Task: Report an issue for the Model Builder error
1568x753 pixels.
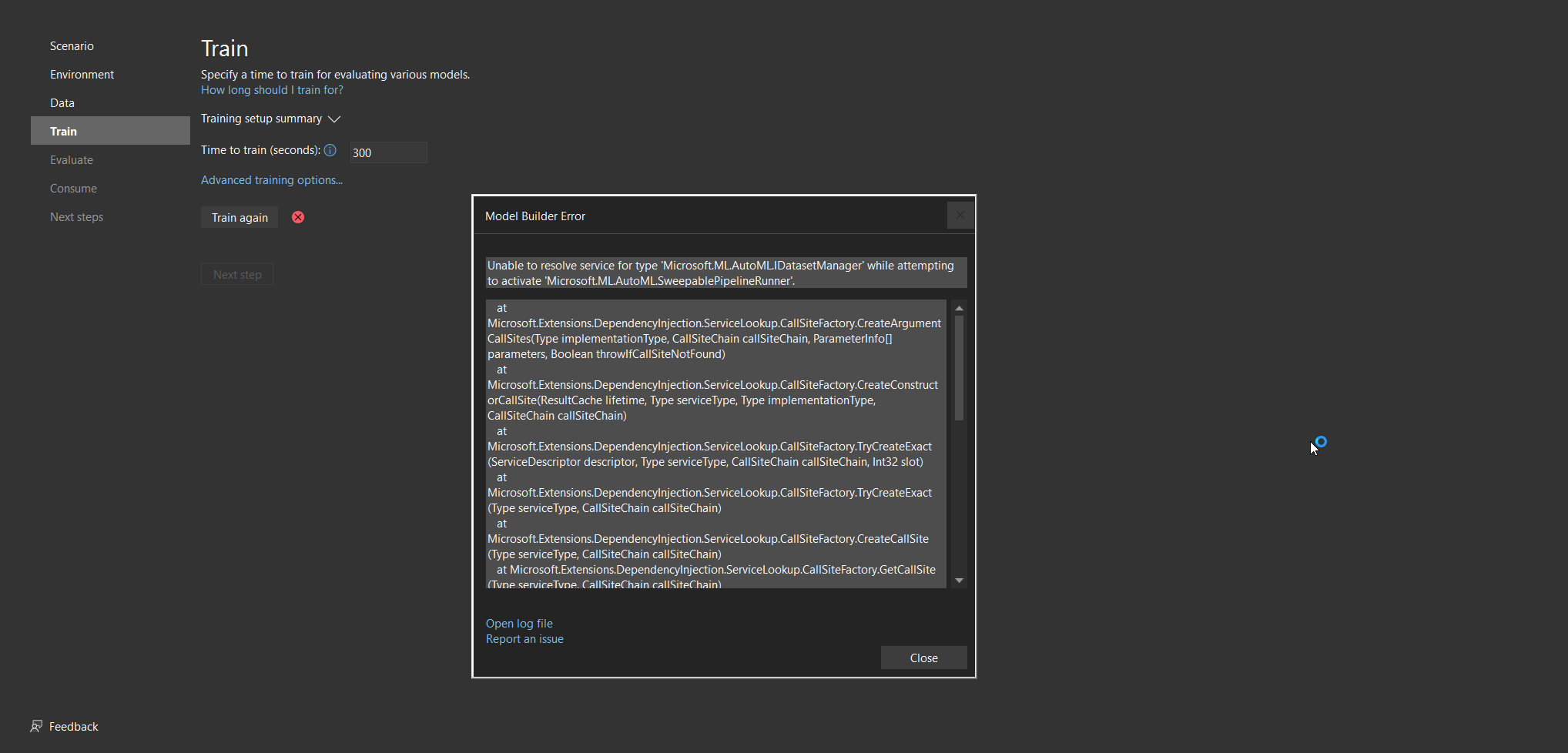Action: pos(524,638)
